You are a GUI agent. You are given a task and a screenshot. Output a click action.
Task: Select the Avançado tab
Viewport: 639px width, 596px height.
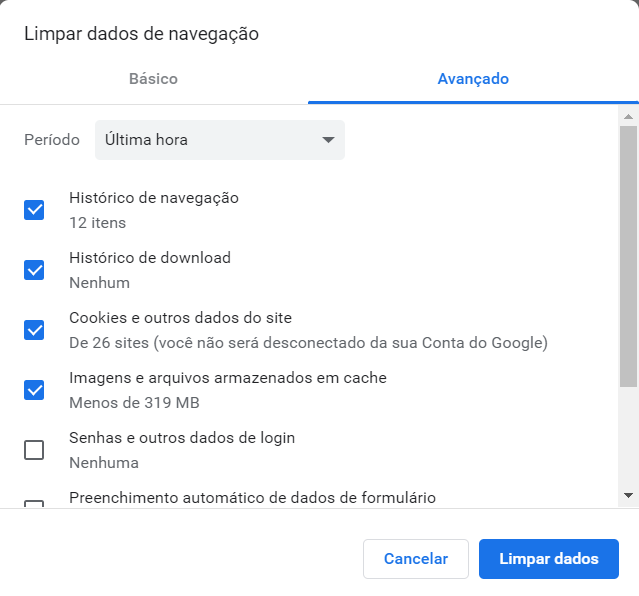[x=473, y=79]
